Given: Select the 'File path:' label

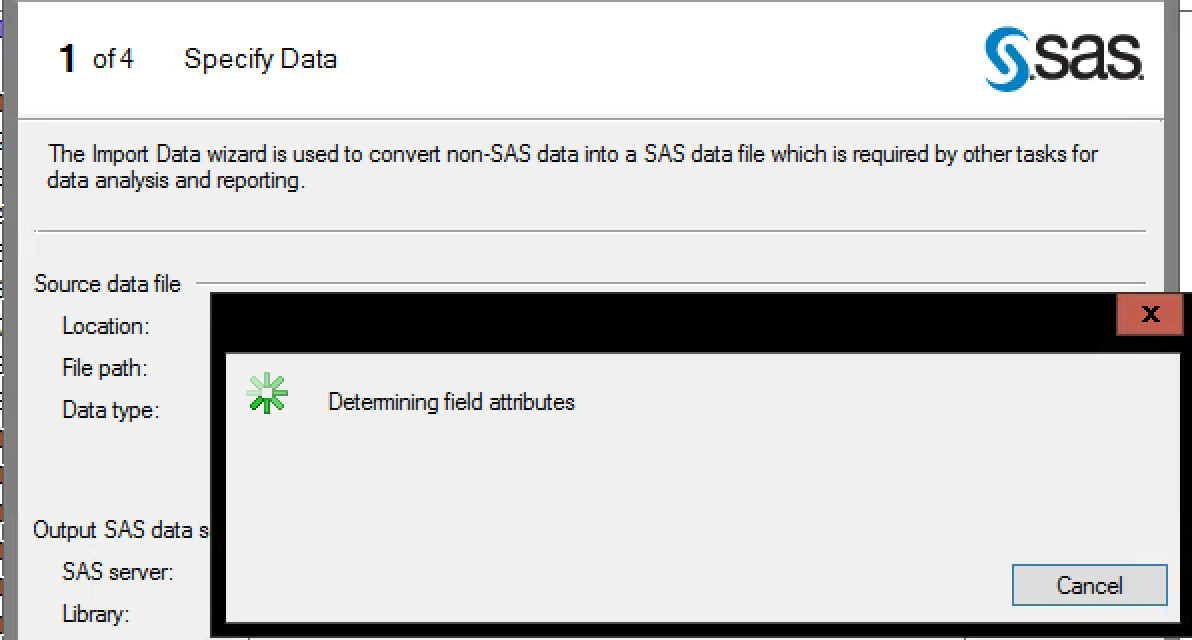Looking at the screenshot, I should click(x=104, y=368).
